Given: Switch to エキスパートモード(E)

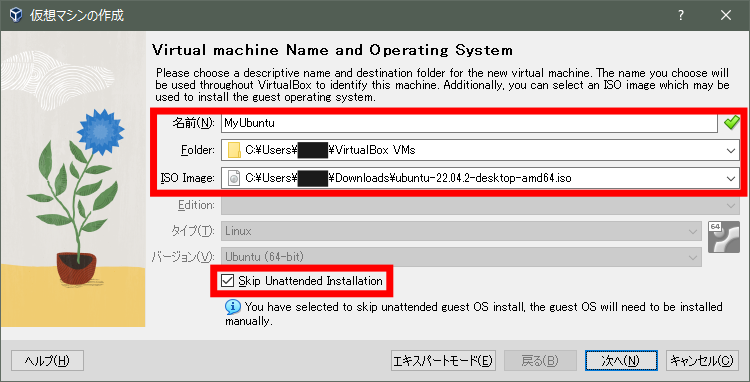Looking at the screenshot, I should point(442,361).
